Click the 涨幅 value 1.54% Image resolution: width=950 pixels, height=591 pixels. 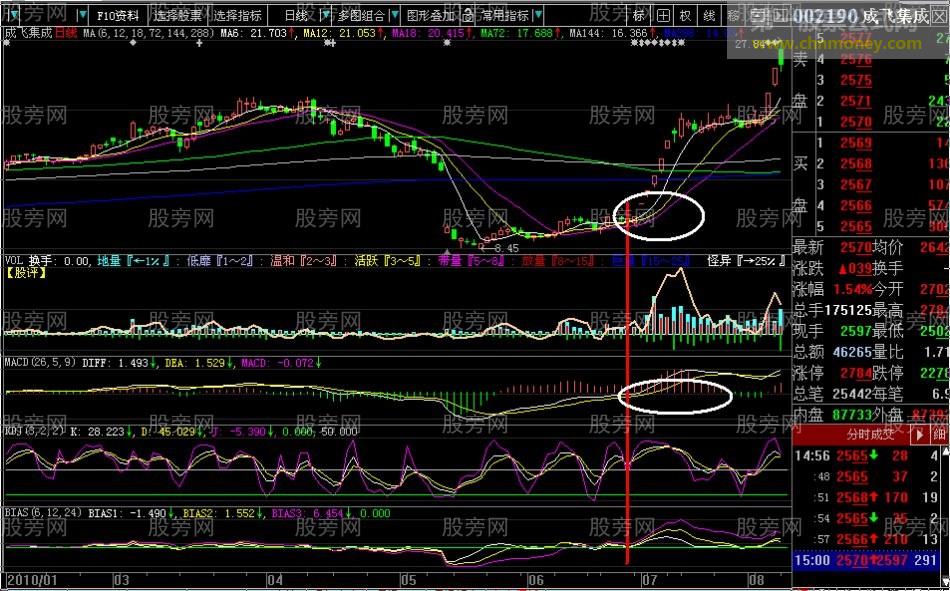(852, 289)
